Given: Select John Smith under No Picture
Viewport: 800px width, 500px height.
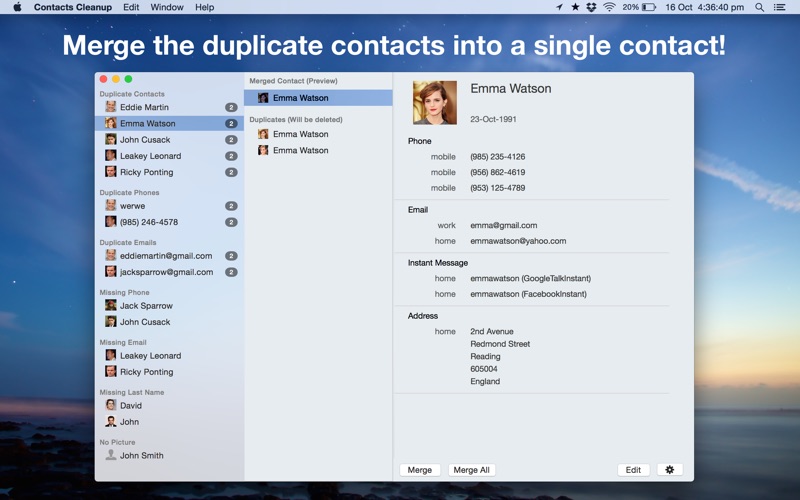Looking at the screenshot, I should (x=169, y=456).
